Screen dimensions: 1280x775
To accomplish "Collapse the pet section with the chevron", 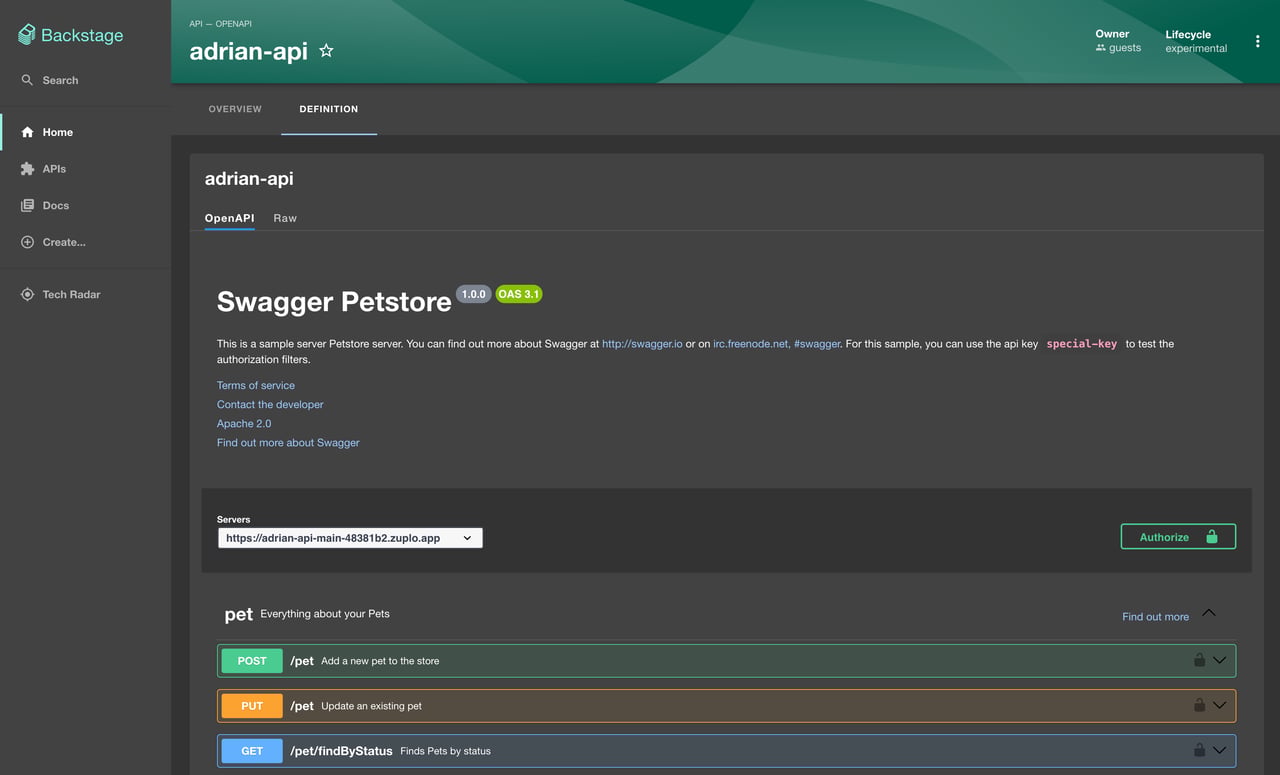I will pos(1208,613).
